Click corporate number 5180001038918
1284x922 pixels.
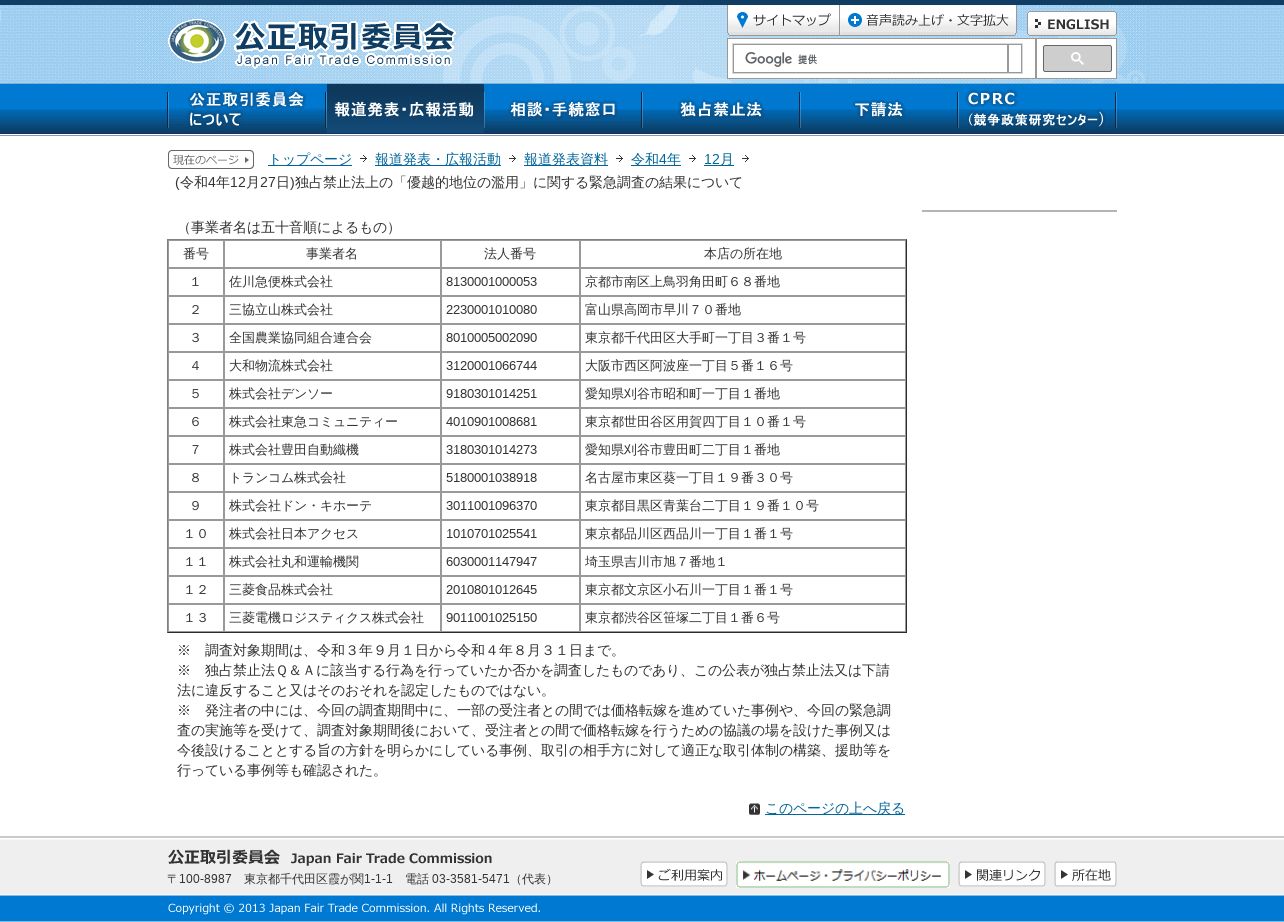(491, 478)
